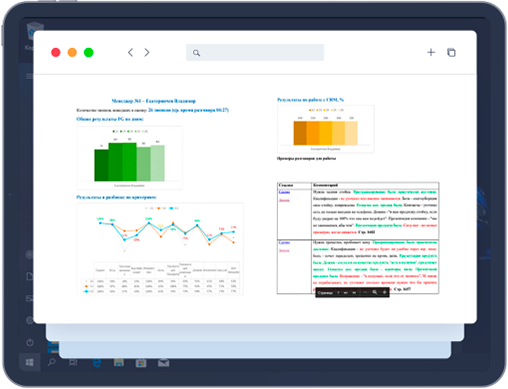Image resolution: width=508 pixels, height=389 pixels.
Task: Open the Windows Start button
Action: (29, 362)
